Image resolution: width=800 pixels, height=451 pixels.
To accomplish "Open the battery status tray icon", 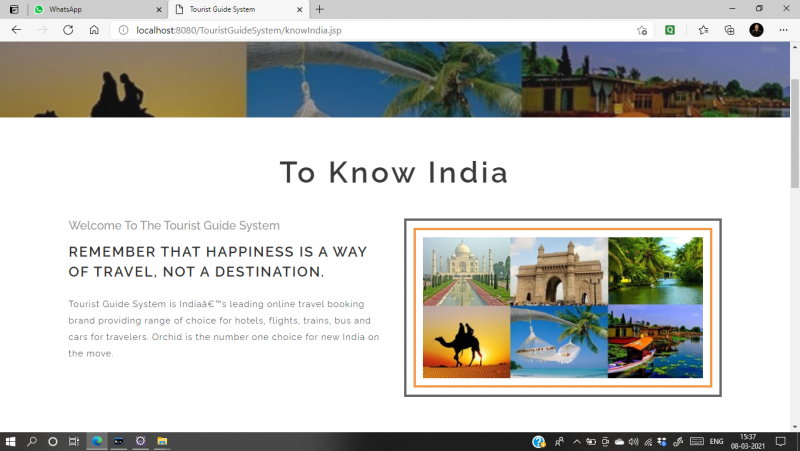I will [x=591, y=442].
